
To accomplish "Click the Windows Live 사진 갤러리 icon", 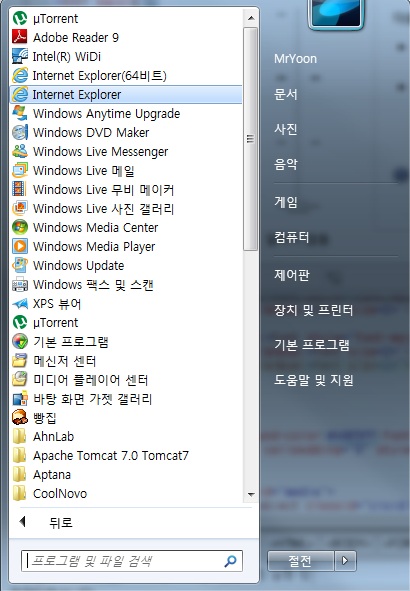I will (20, 208).
